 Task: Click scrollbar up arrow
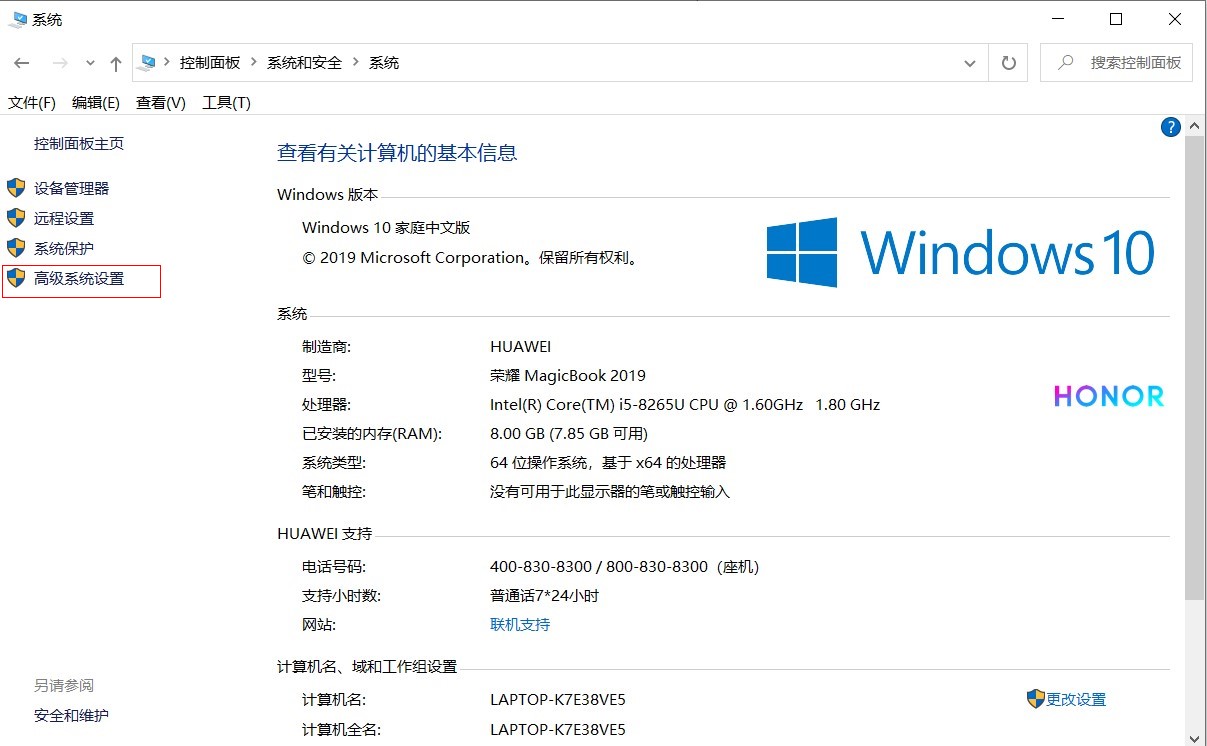click(1195, 125)
